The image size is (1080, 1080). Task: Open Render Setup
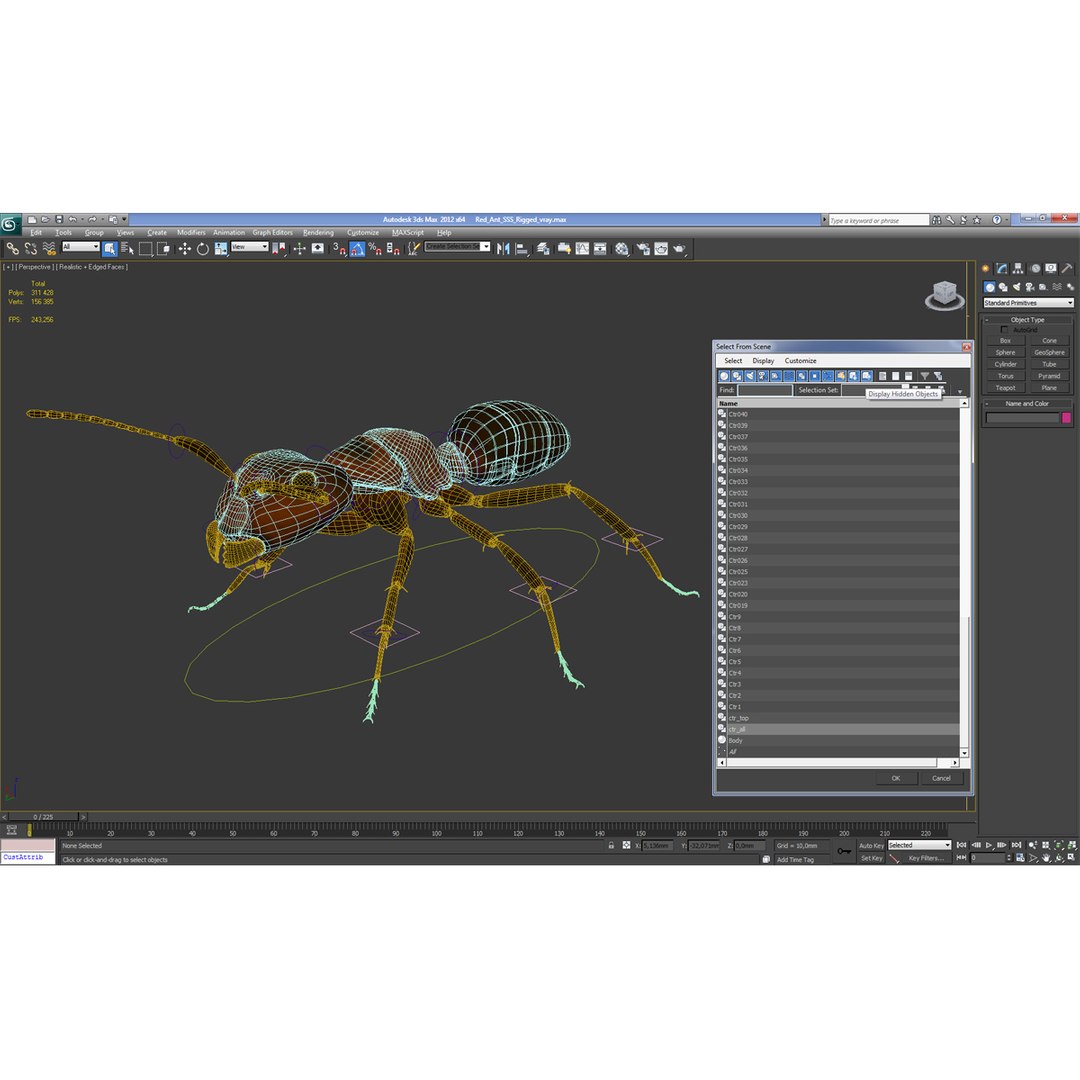(x=643, y=249)
